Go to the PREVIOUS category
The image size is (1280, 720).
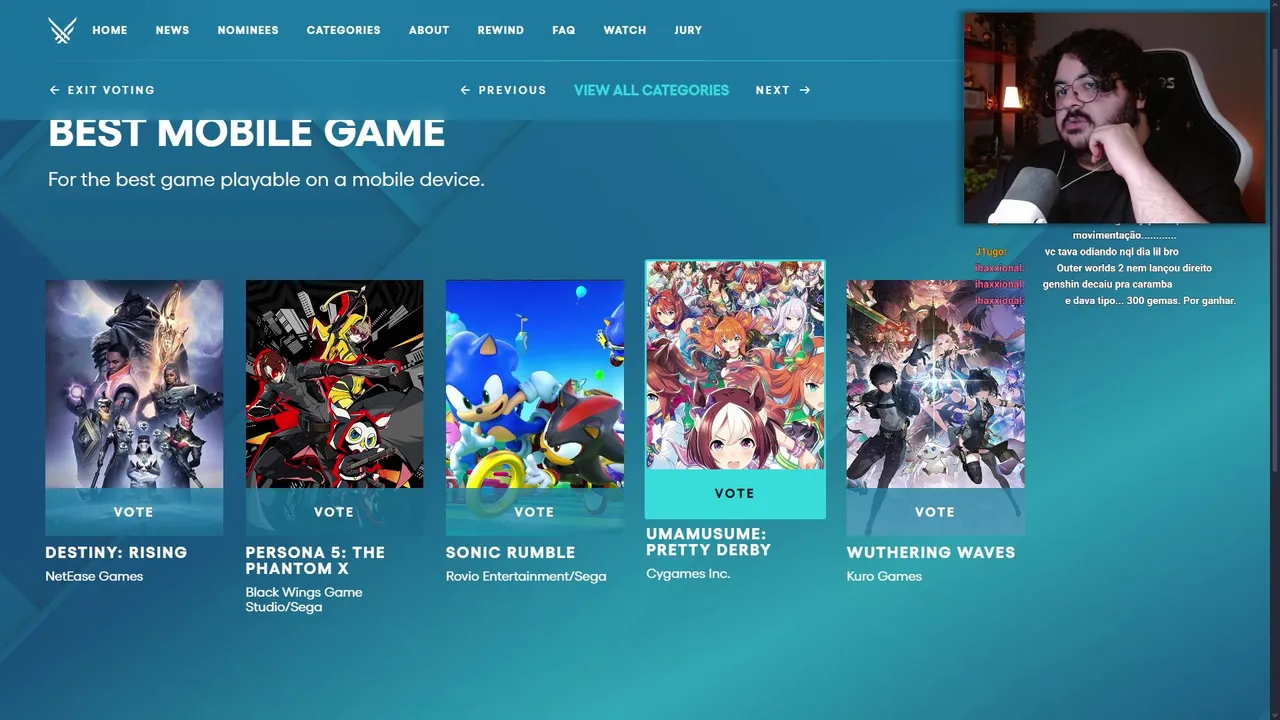503,90
